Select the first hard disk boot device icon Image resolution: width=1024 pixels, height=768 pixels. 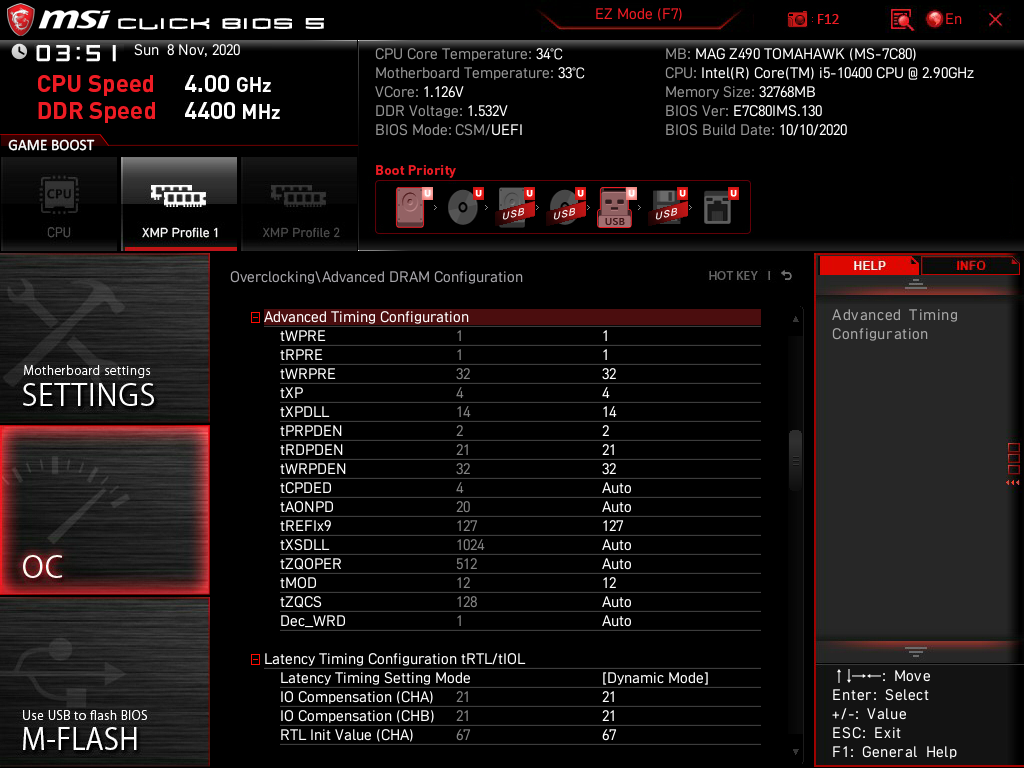pyautogui.click(x=413, y=207)
